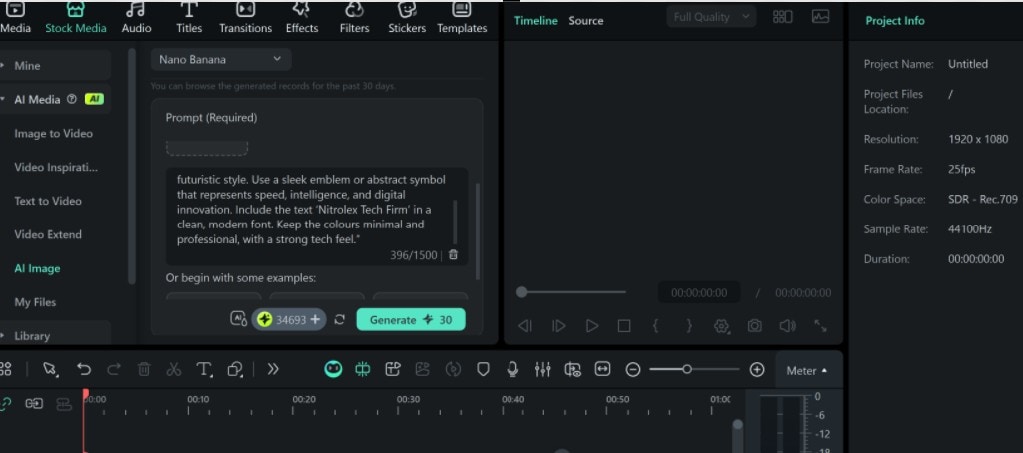Click the preview playback progress slider

[x=571, y=292]
